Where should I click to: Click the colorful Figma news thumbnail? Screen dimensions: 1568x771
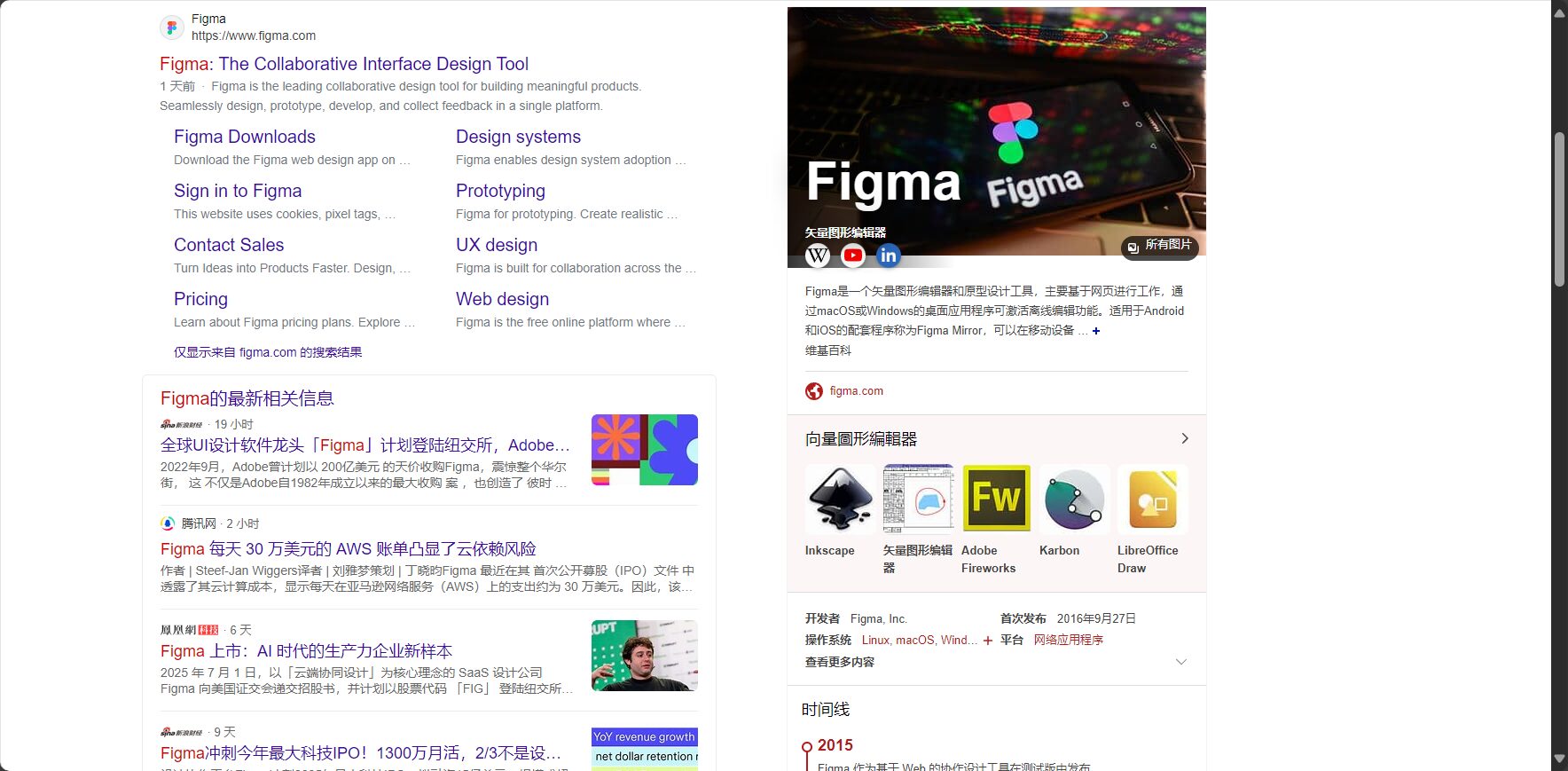click(x=645, y=450)
